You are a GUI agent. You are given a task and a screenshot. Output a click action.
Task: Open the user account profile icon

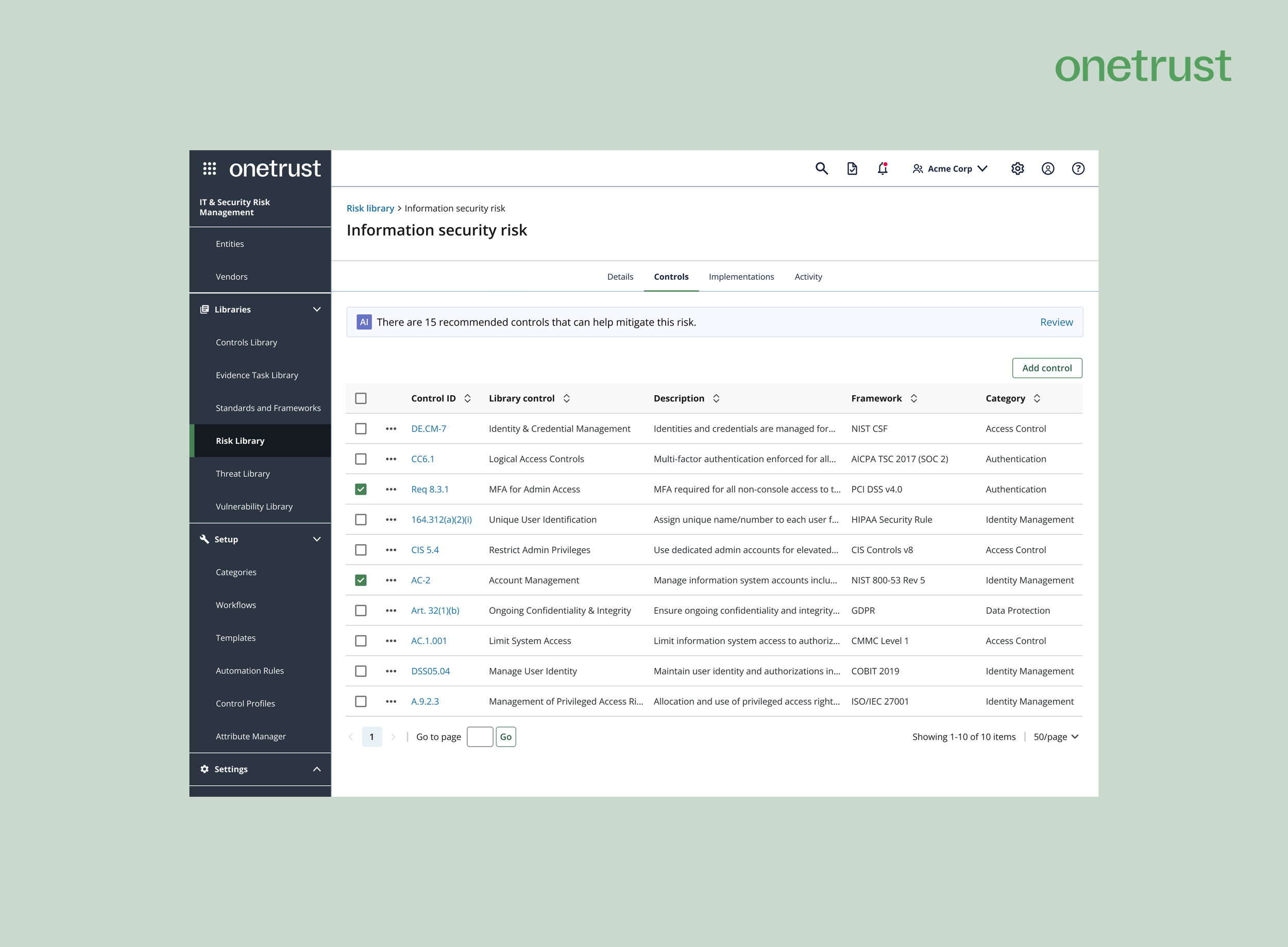1048,168
